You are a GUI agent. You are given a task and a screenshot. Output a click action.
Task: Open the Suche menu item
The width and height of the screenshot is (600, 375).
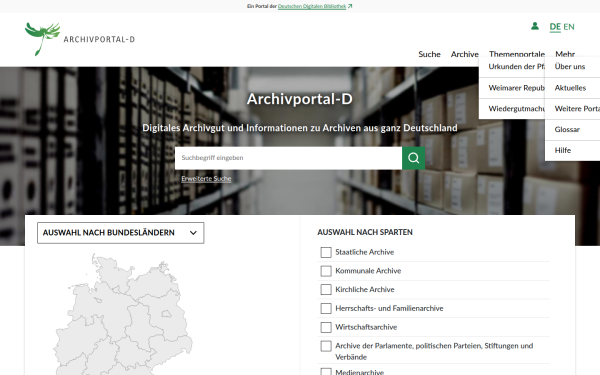click(429, 54)
